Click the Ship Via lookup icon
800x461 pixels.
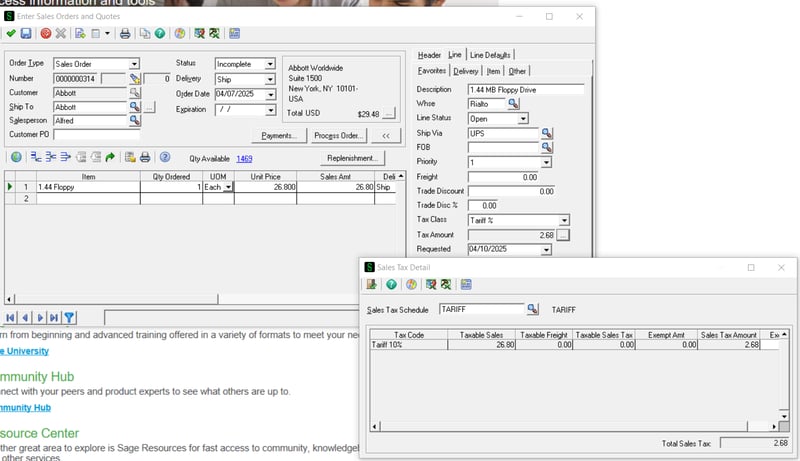547,133
